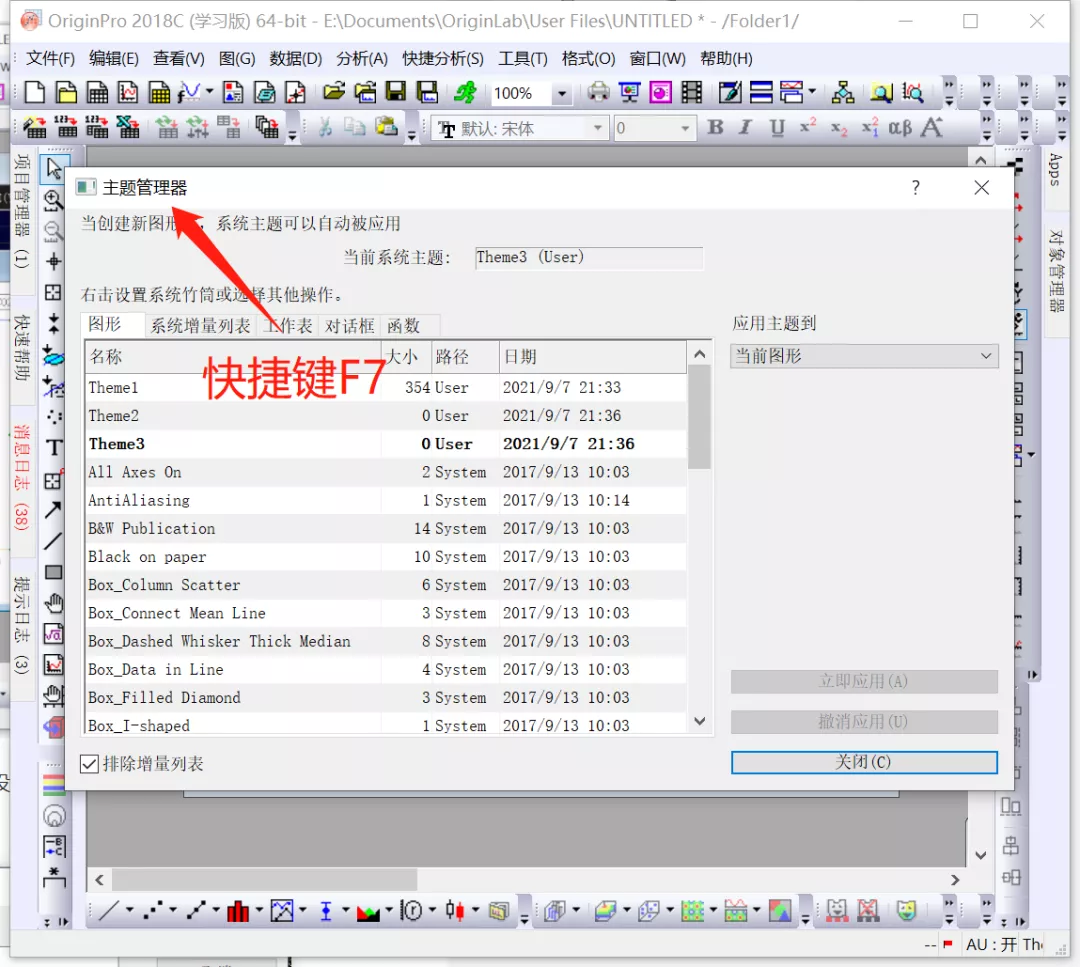The width and height of the screenshot is (1080, 967).
Task: Open the font size dropdown showing 0
Action: 685,128
